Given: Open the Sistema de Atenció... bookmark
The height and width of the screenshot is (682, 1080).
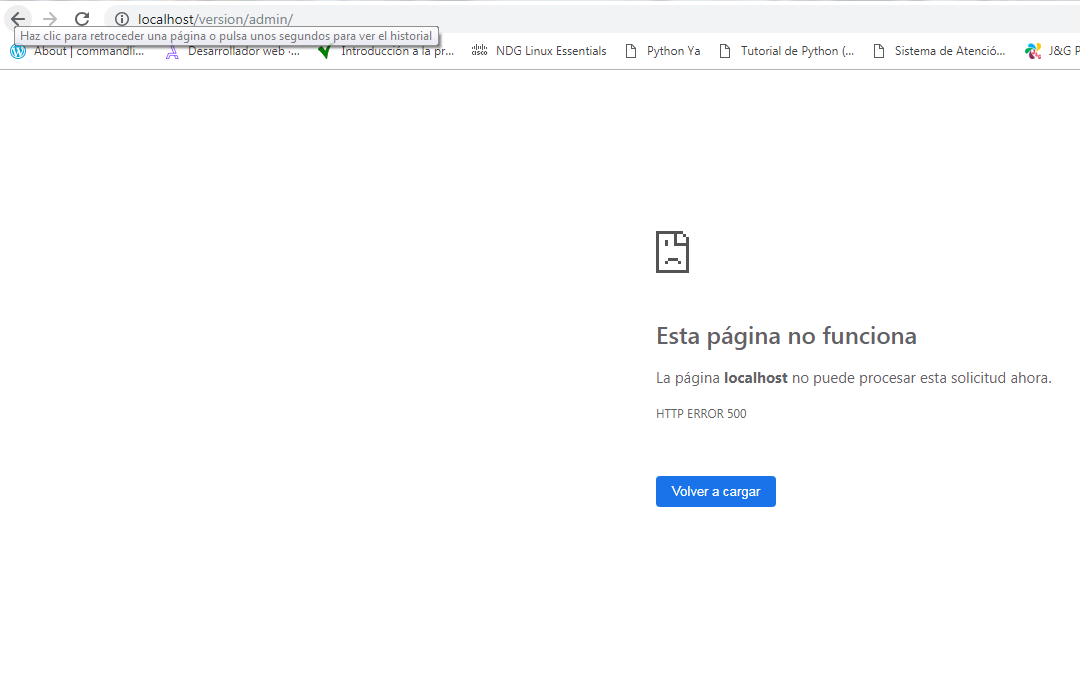Looking at the screenshot, I should tap(939, 51).
